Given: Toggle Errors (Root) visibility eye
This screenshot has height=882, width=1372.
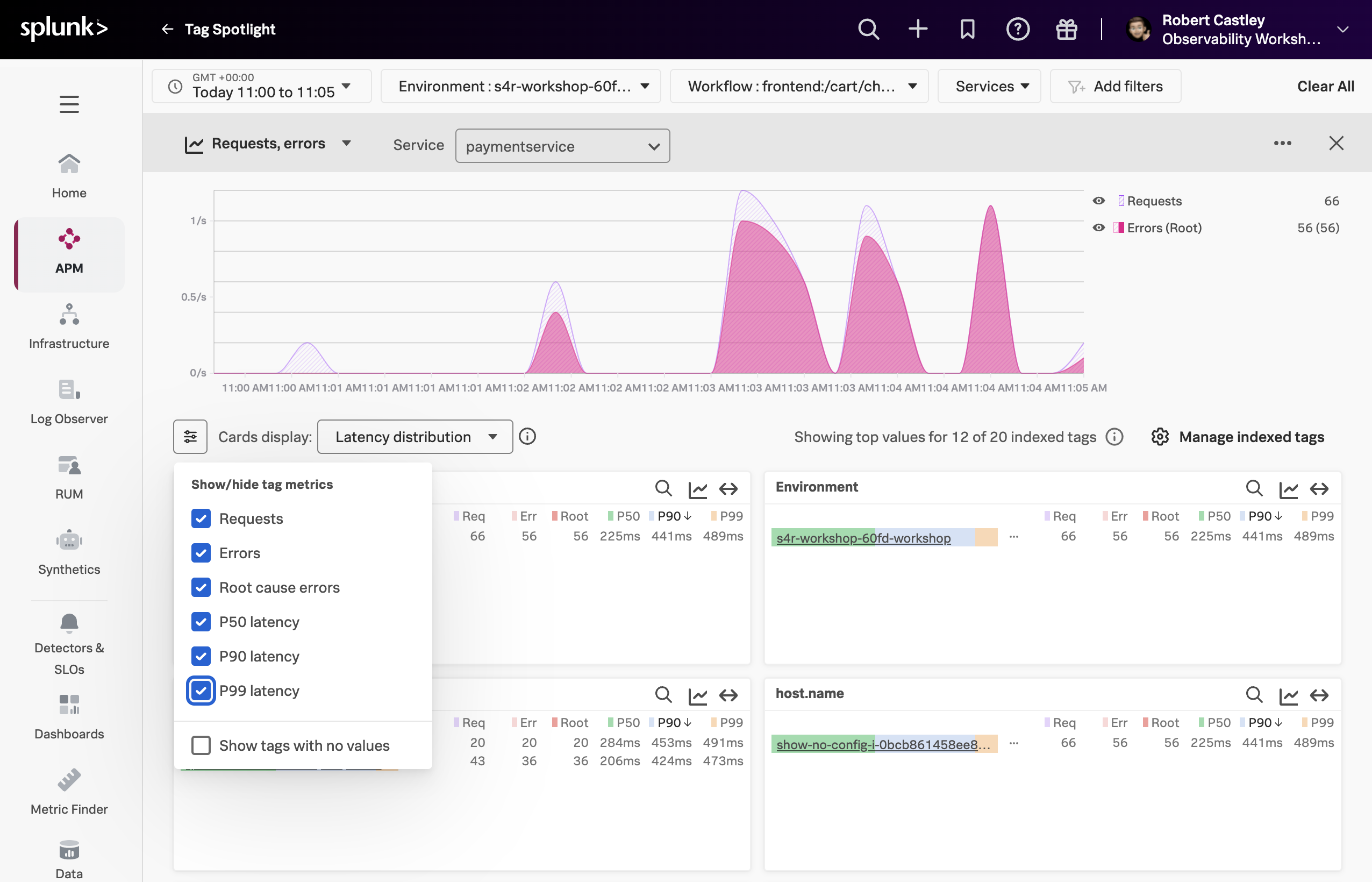Looking at the screenshot, I should (x=1098, y=228).
